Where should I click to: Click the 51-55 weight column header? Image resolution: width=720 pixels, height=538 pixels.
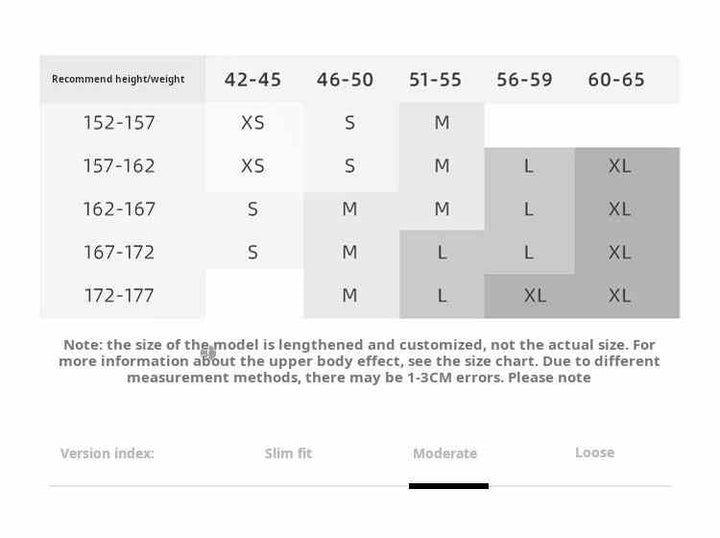click(435, 79)
